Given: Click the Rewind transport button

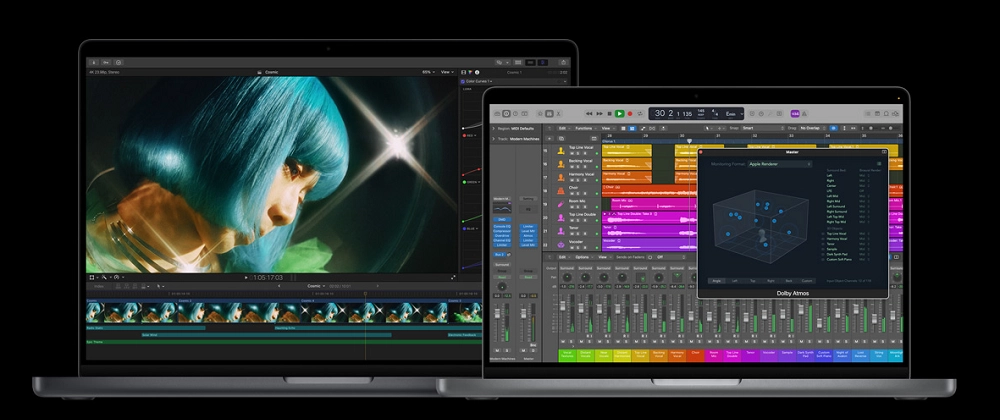Looking at the screenshot, I should pos(589,114).
